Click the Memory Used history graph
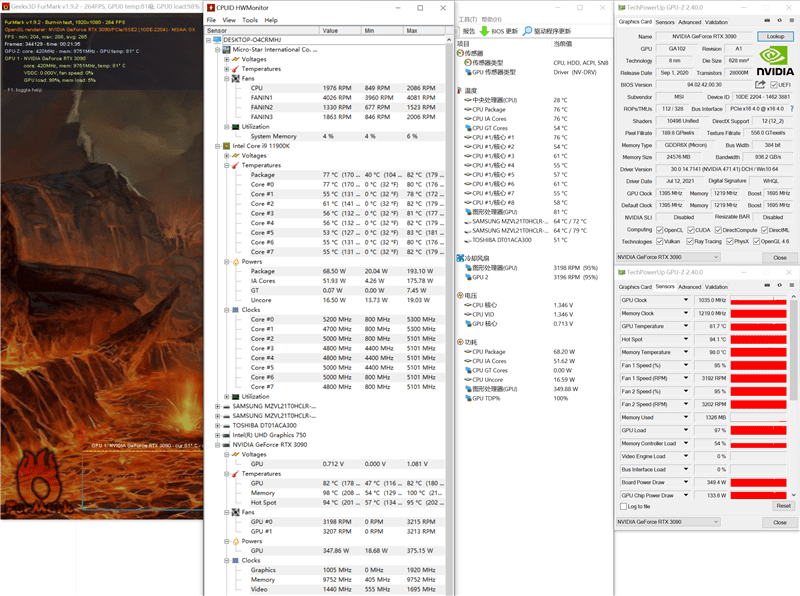800x596 pixels. point(759,417)
